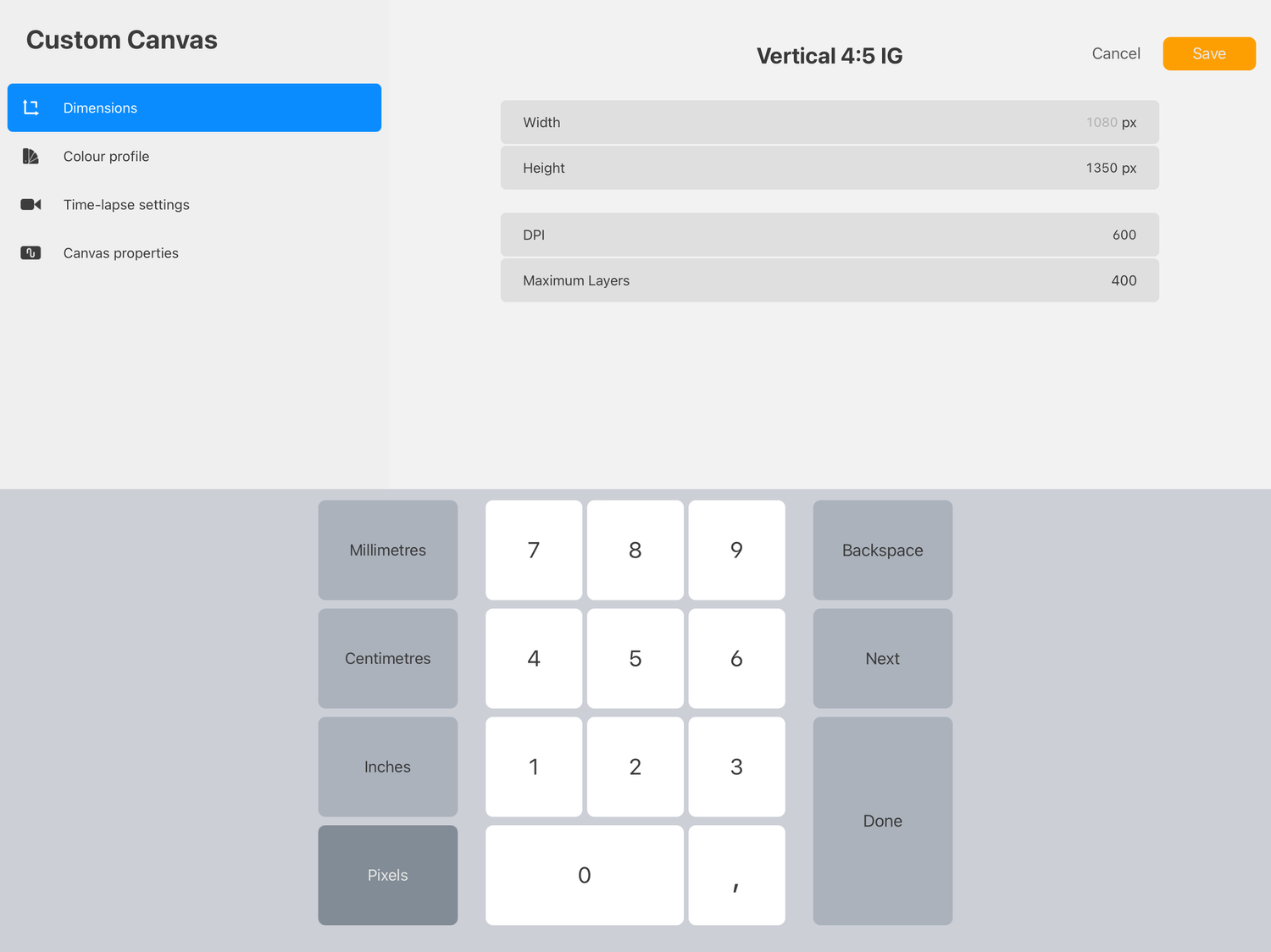
Task: Switch units to Millimetres
Action: (387, 550)
